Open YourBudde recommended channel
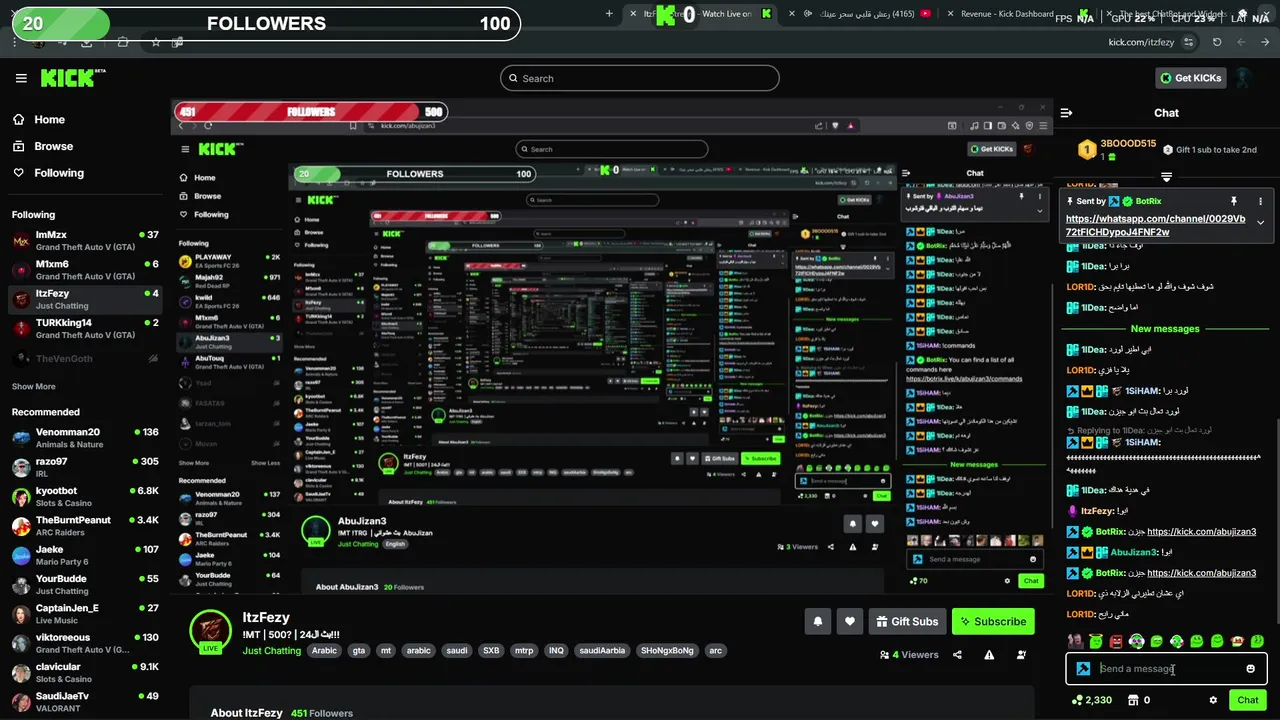 click(x=85, y=584)
